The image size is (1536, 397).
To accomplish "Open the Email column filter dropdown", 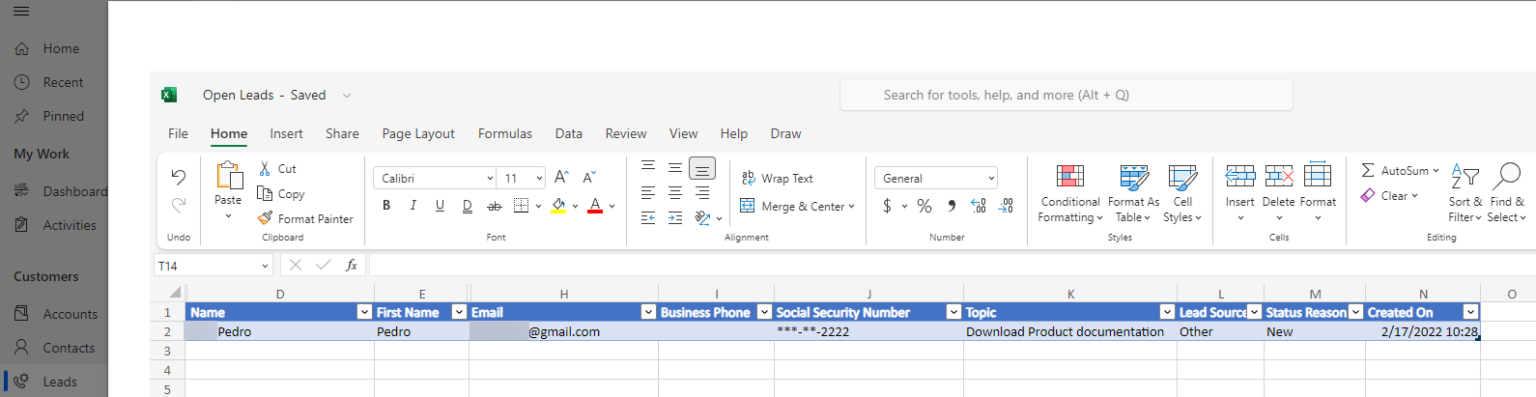I will pos(649,312).
